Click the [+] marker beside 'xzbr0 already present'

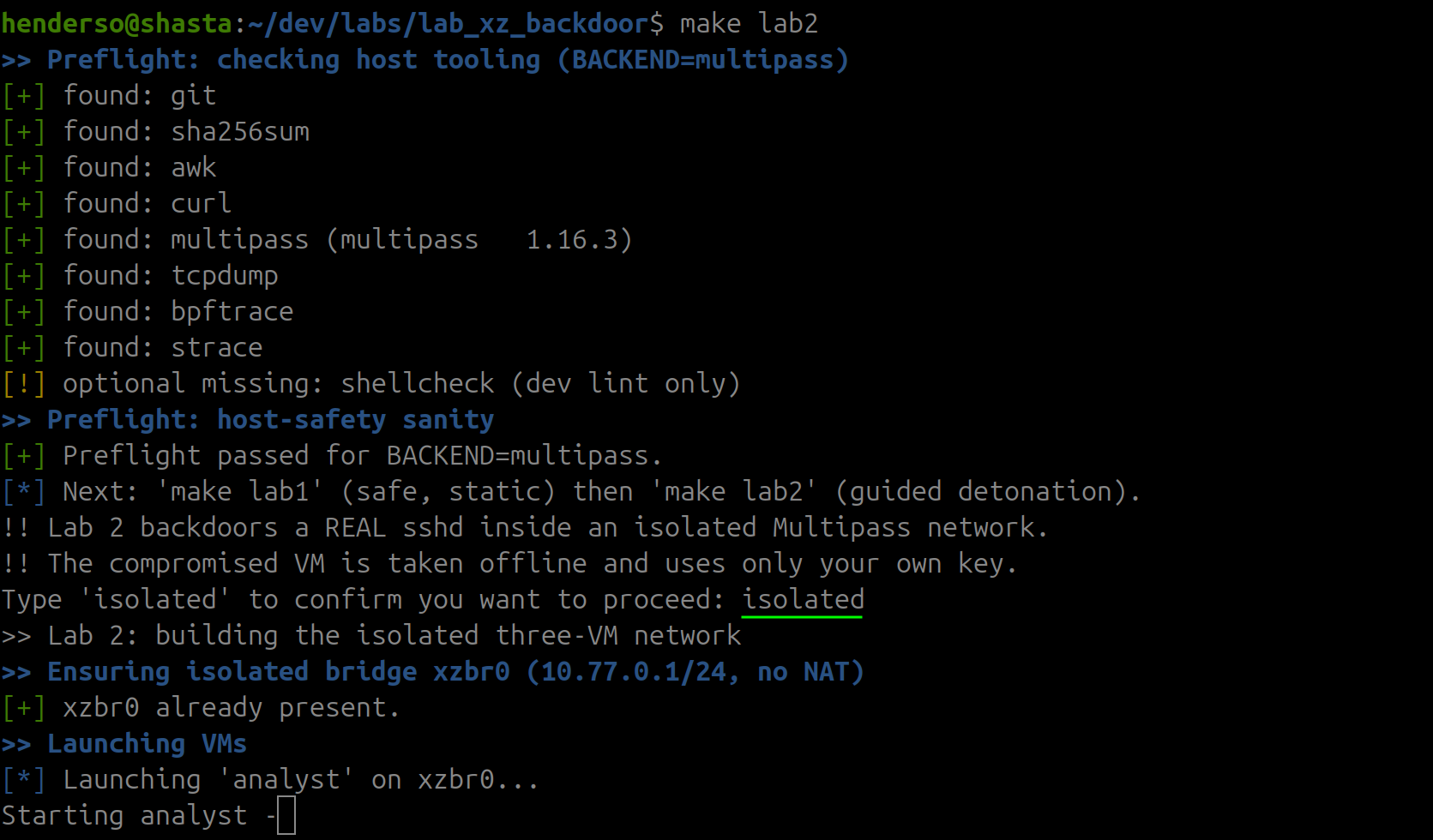click(x=23, y=707)
